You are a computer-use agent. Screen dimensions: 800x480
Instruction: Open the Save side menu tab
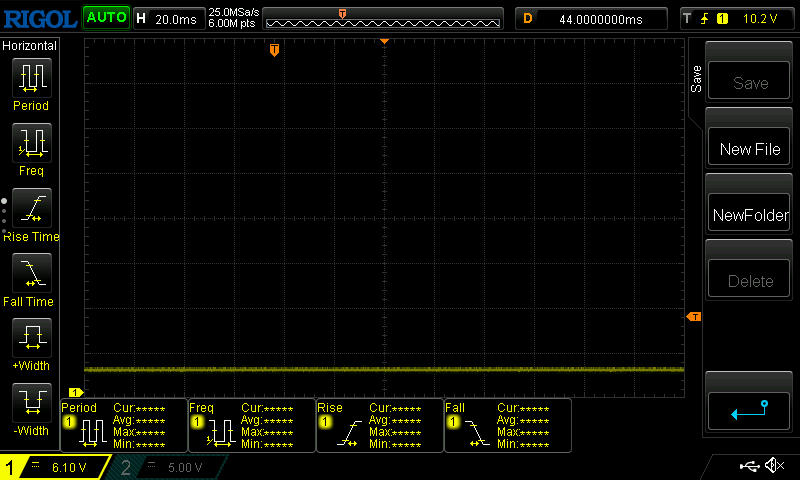point(697,80)
